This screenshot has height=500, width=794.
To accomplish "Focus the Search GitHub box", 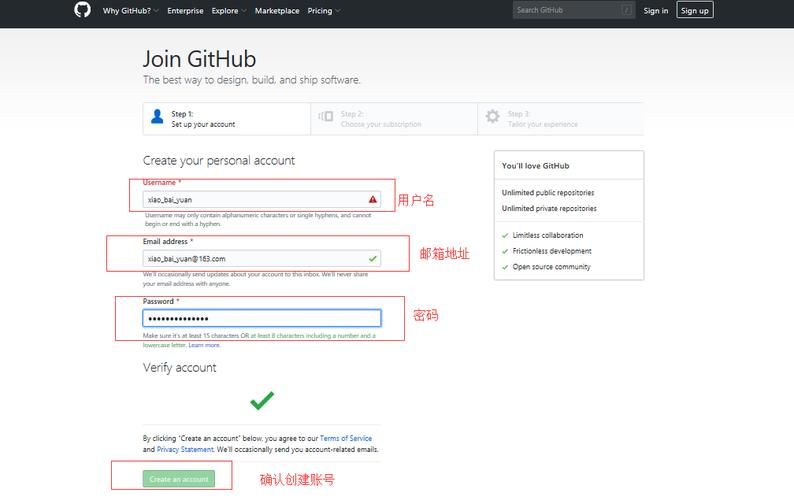I will tap(574, 10).
